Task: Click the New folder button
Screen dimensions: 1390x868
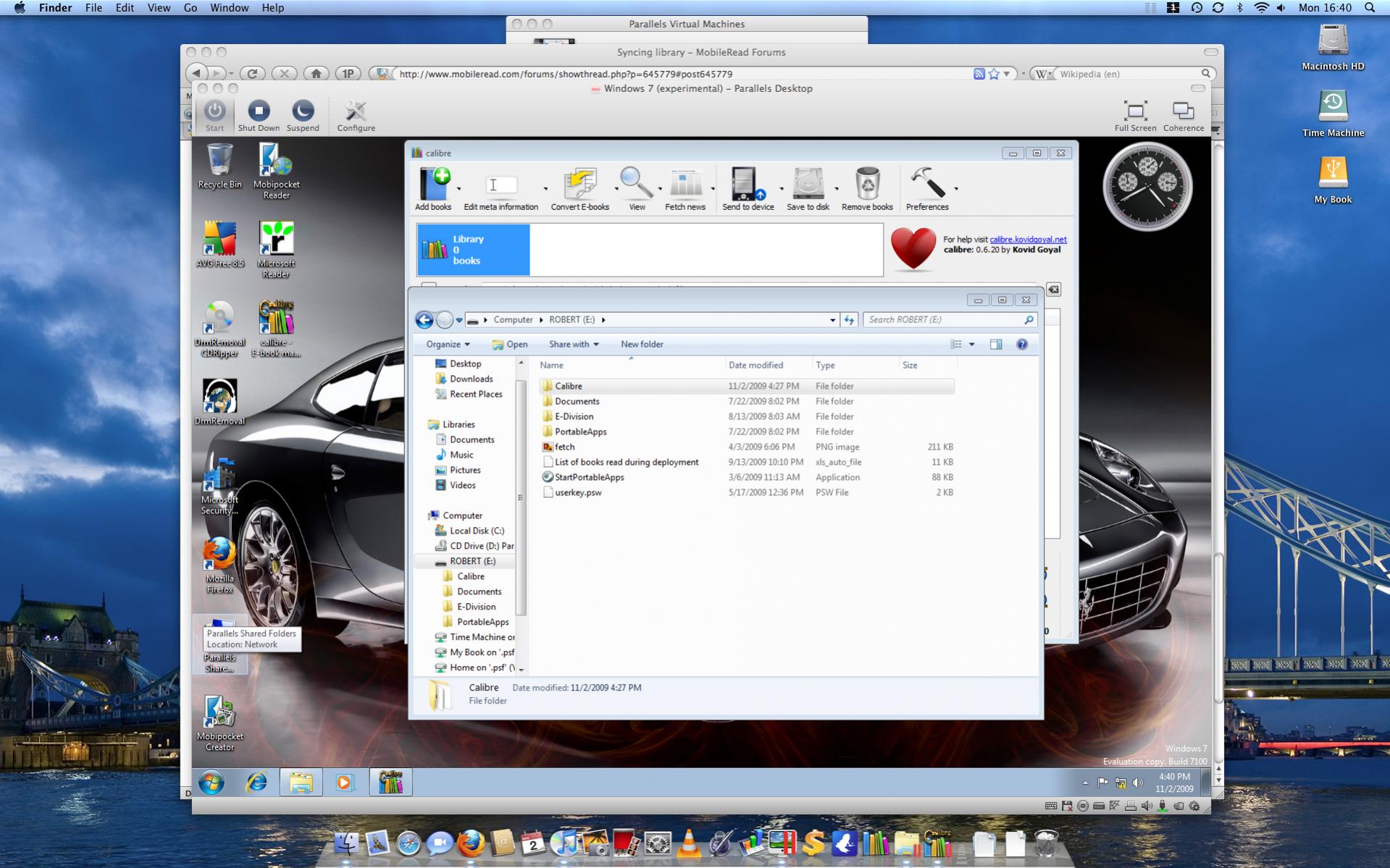Action: pyautogui.click(x=642, y=345)
